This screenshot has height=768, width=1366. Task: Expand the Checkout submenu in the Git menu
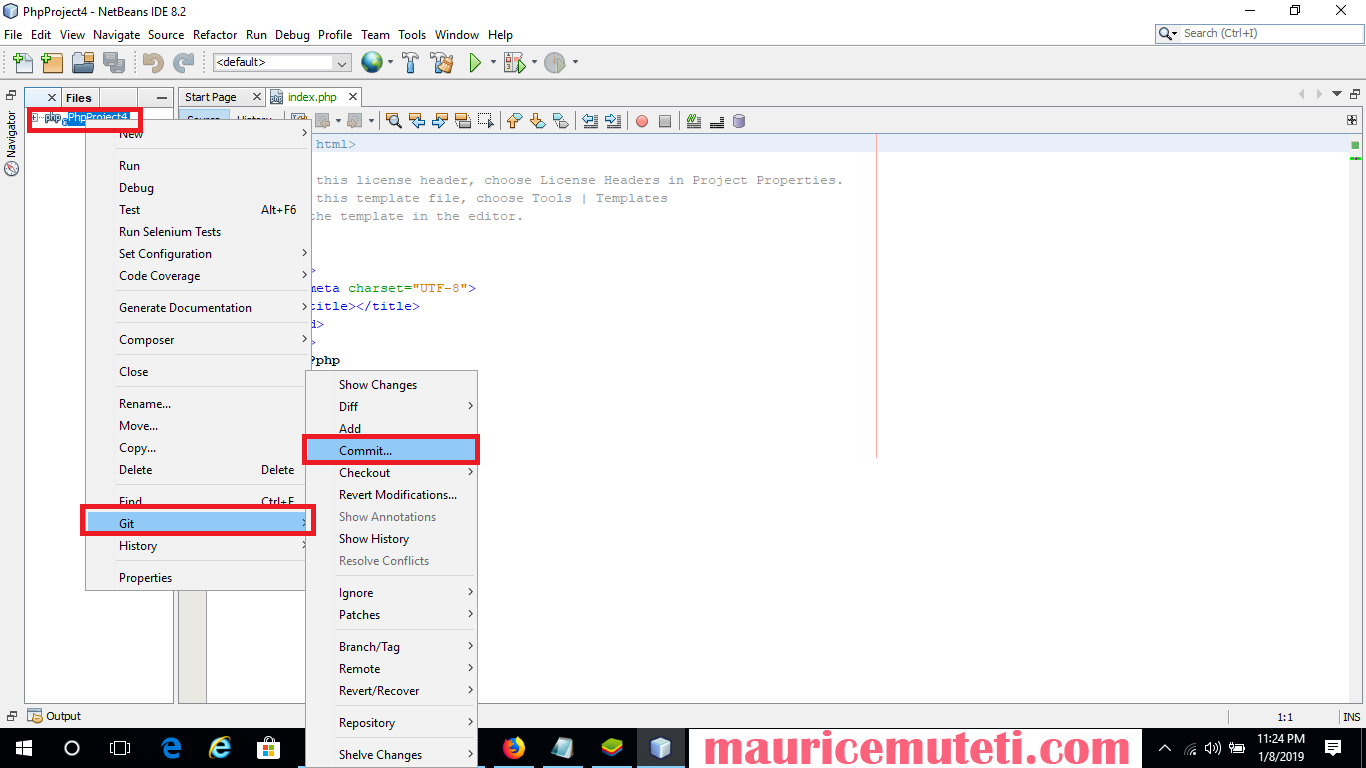[x=392, y=473]
